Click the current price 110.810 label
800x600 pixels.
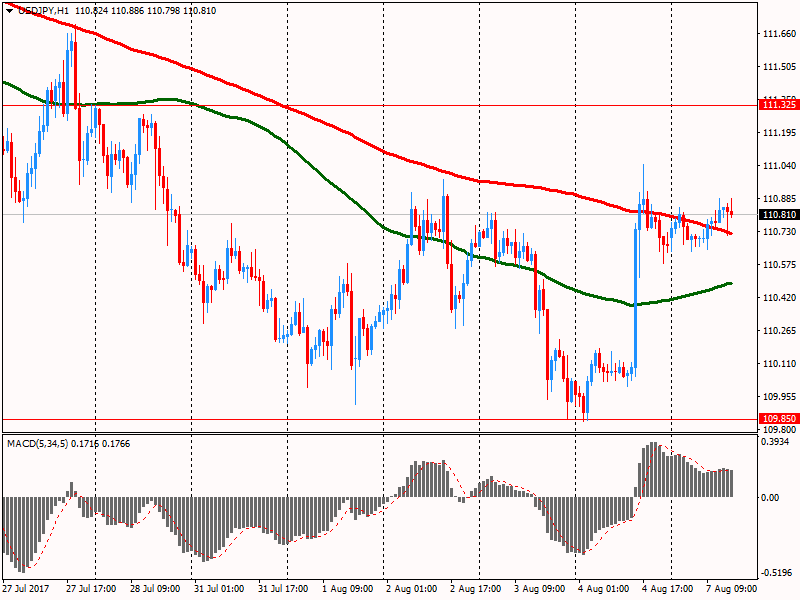tap(779, 215)
